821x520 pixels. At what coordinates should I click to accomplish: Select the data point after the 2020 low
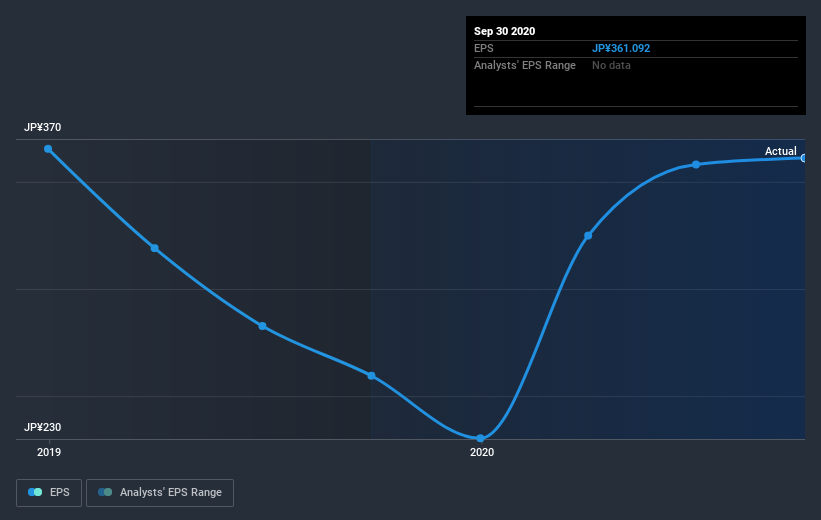point(588,236)
